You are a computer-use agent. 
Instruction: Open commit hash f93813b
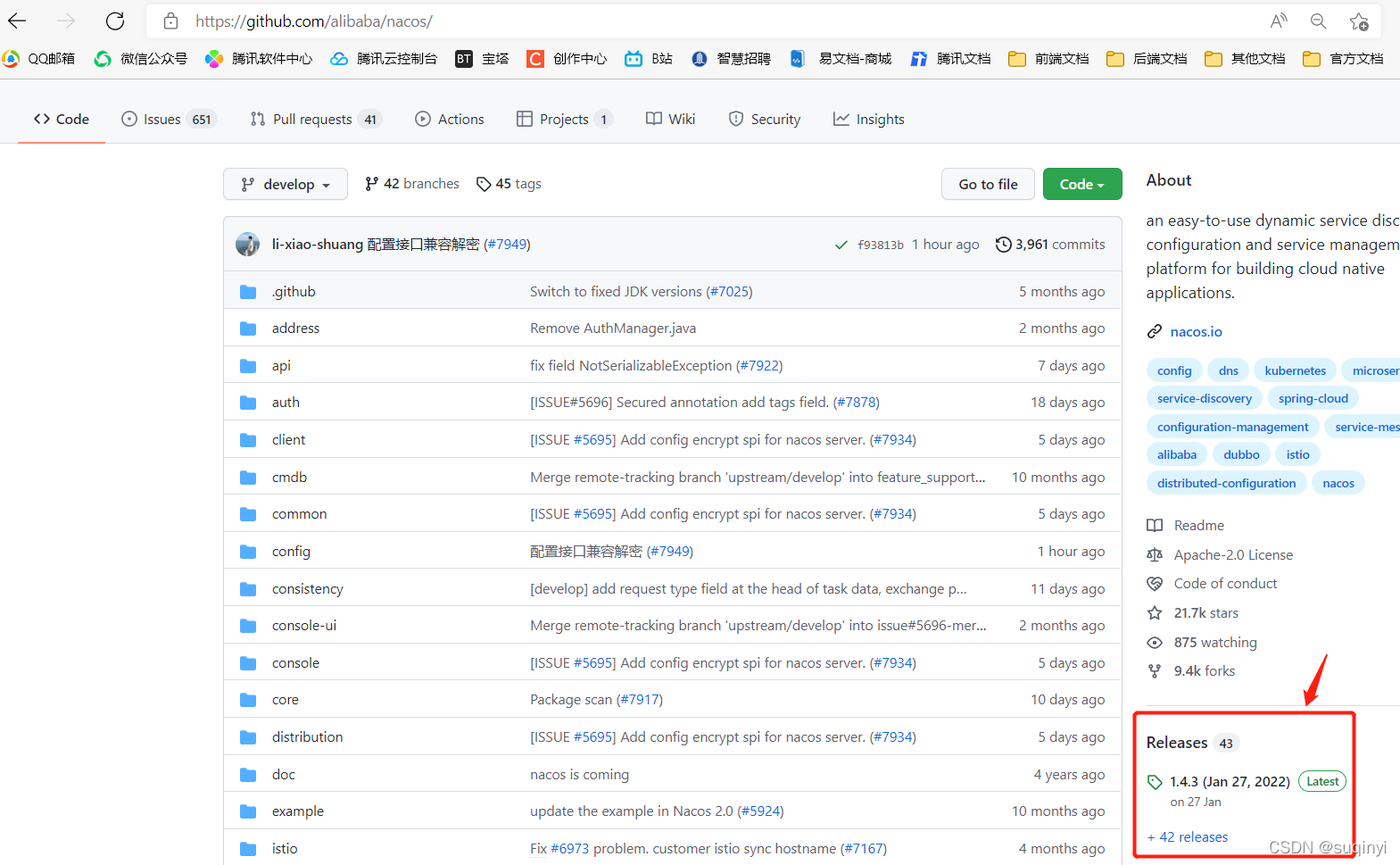pos(881,245)
